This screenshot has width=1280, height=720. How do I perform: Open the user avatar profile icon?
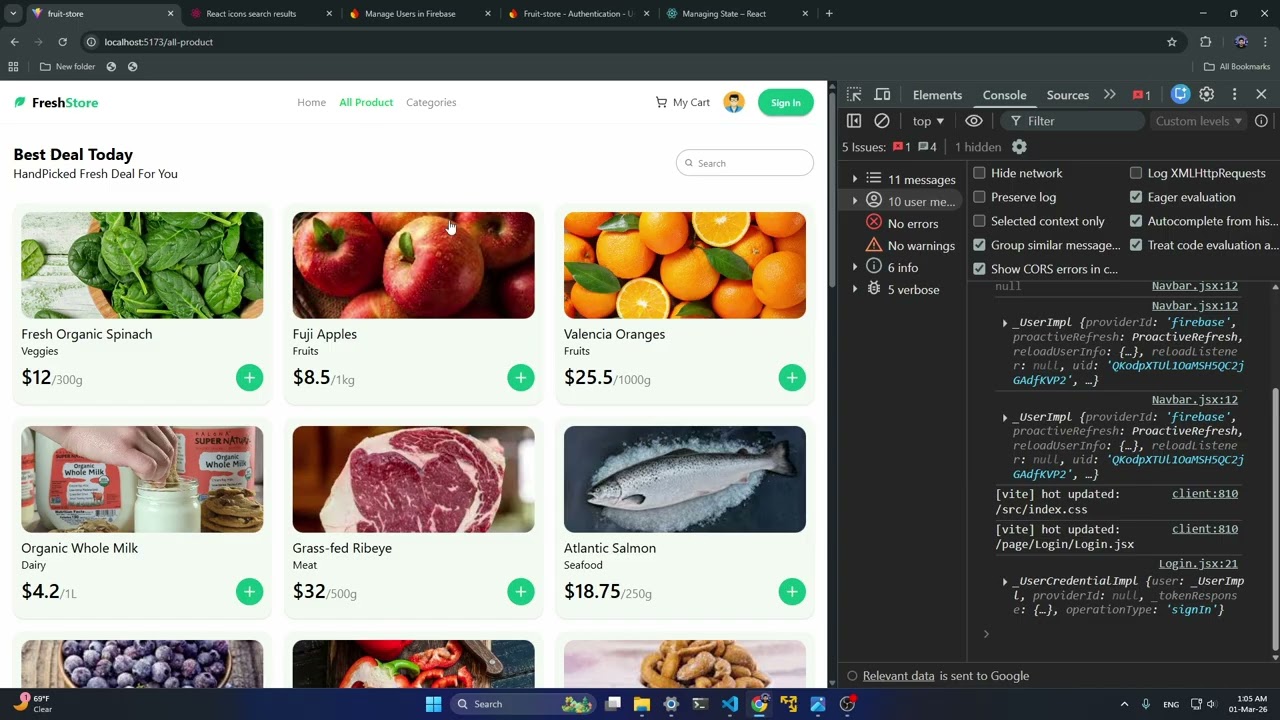coord(734,102)
